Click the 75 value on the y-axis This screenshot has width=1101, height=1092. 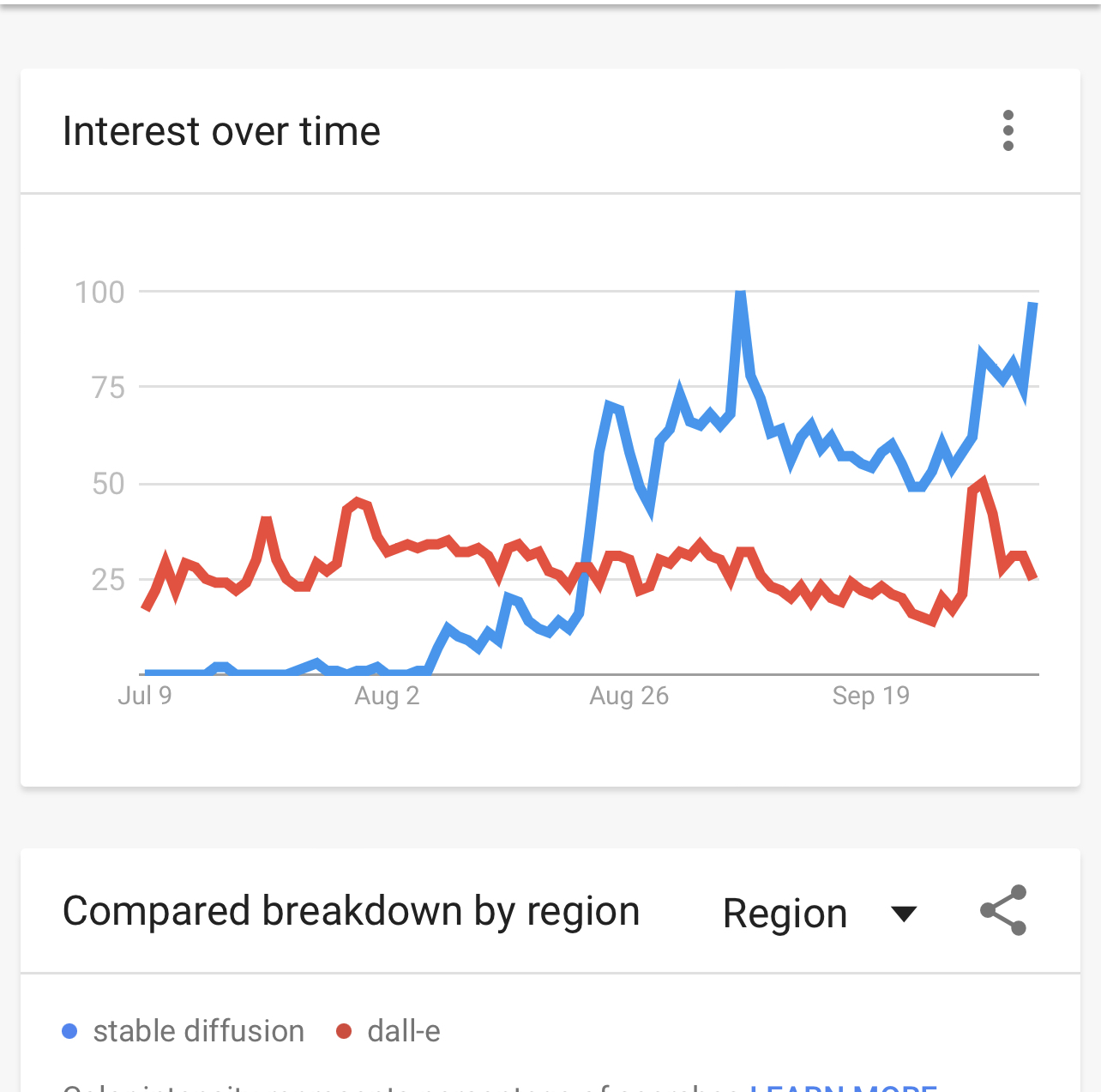tap(109, 388)
